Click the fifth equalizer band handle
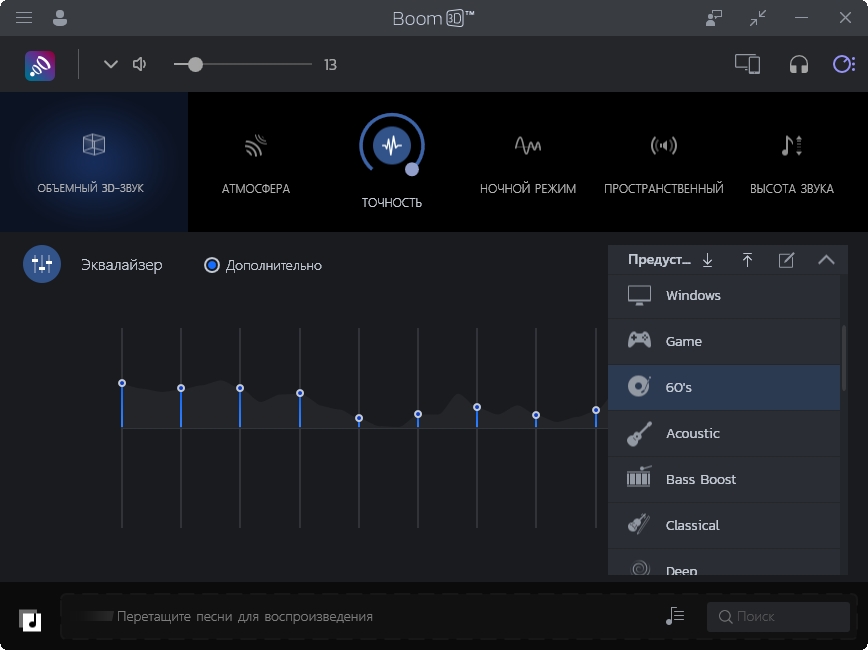 click(x=359, y=418)
